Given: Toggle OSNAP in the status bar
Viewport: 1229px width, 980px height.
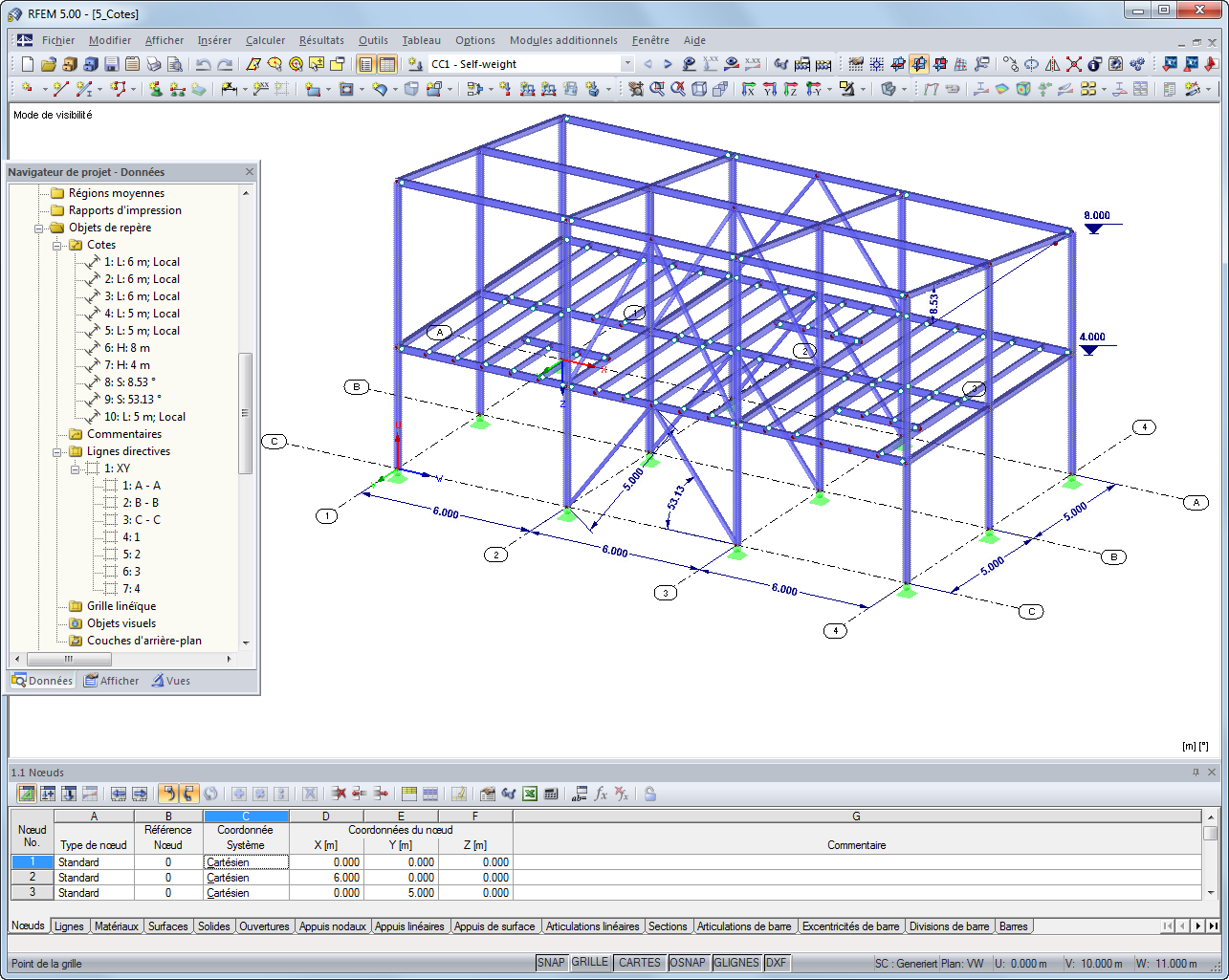Looking at the screenshot, I should pos(688,963).
